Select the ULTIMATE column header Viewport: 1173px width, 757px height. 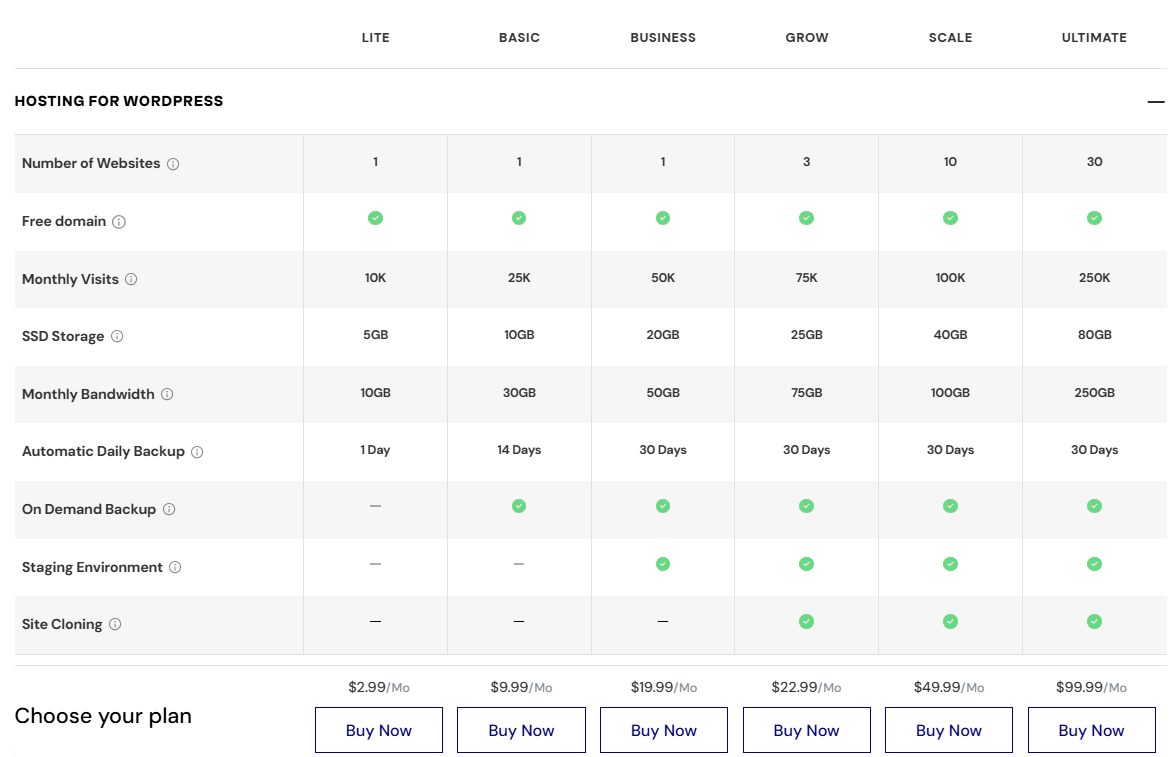pos(1094,38)
